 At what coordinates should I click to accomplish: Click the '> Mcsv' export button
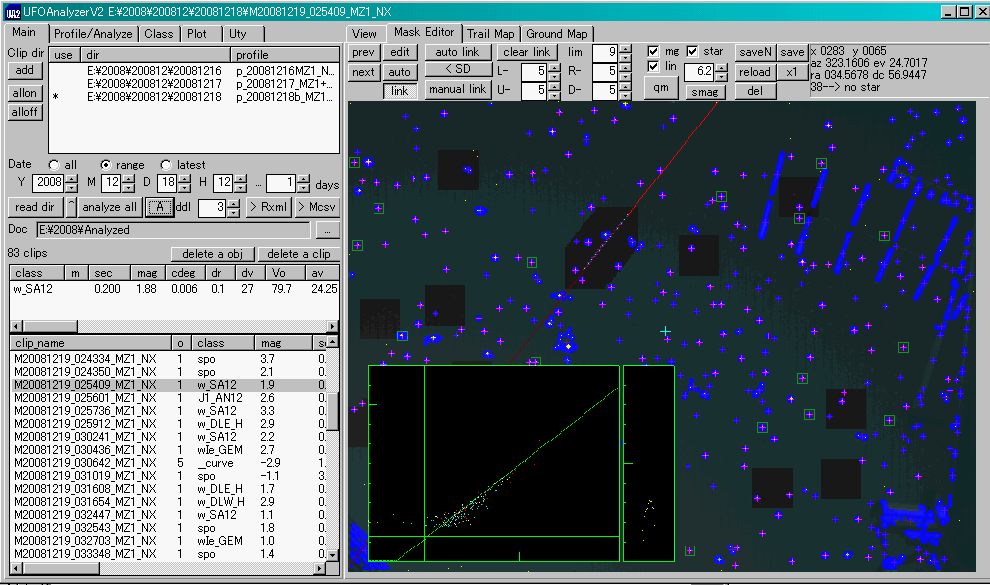coord(318,207)
